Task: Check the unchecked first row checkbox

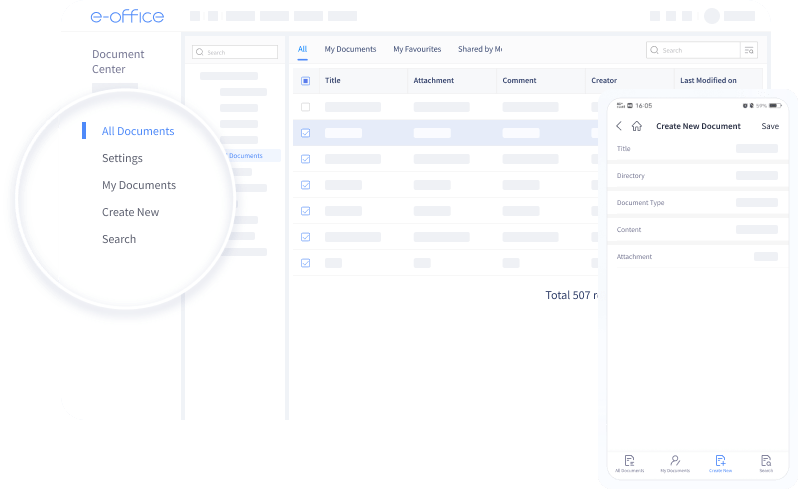Action: coord(305,107)
